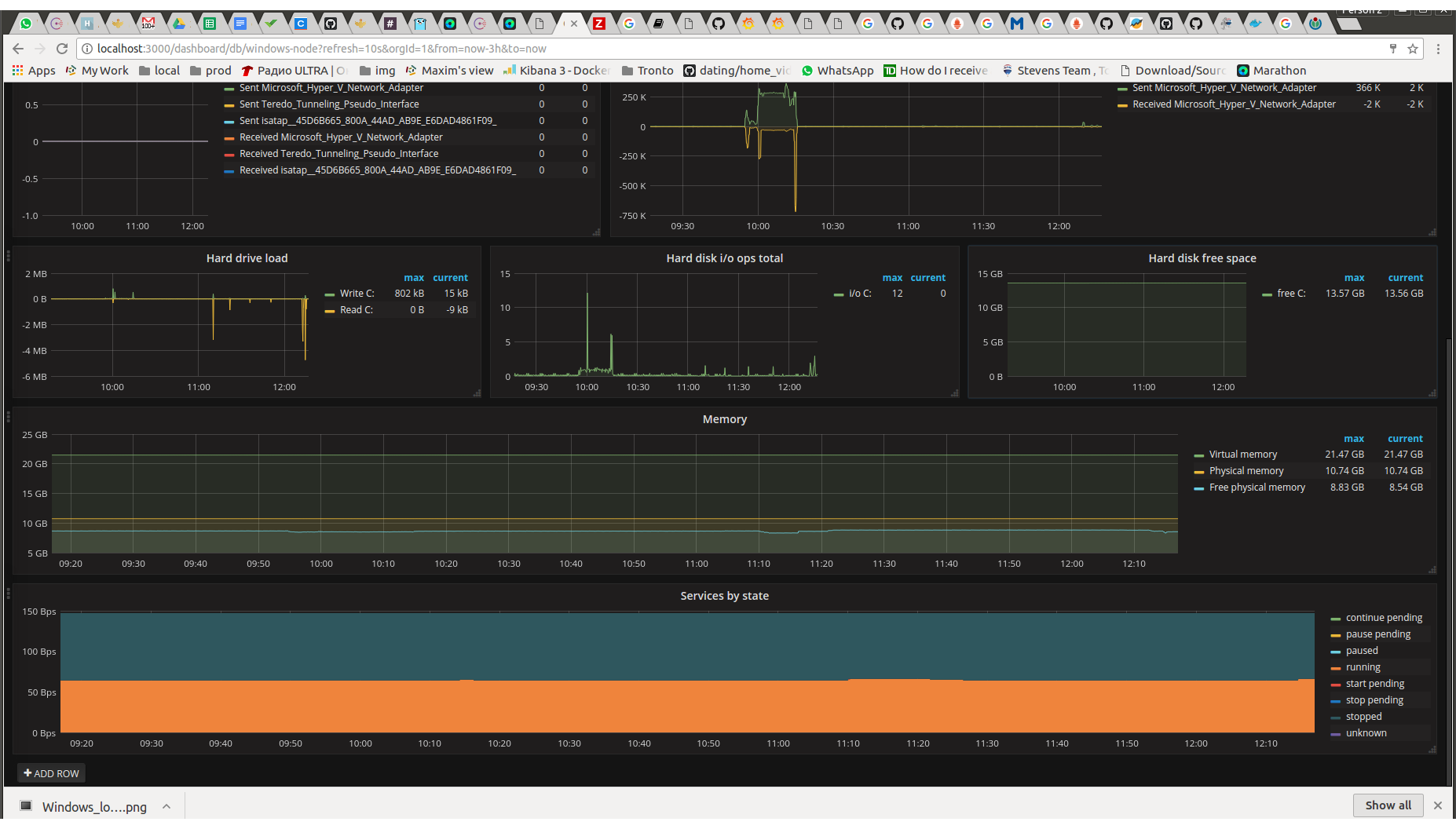Screen dimensions: 1456x829
Task: Open Chrome's three-dot menu
Action: (x=1438, y=49)
